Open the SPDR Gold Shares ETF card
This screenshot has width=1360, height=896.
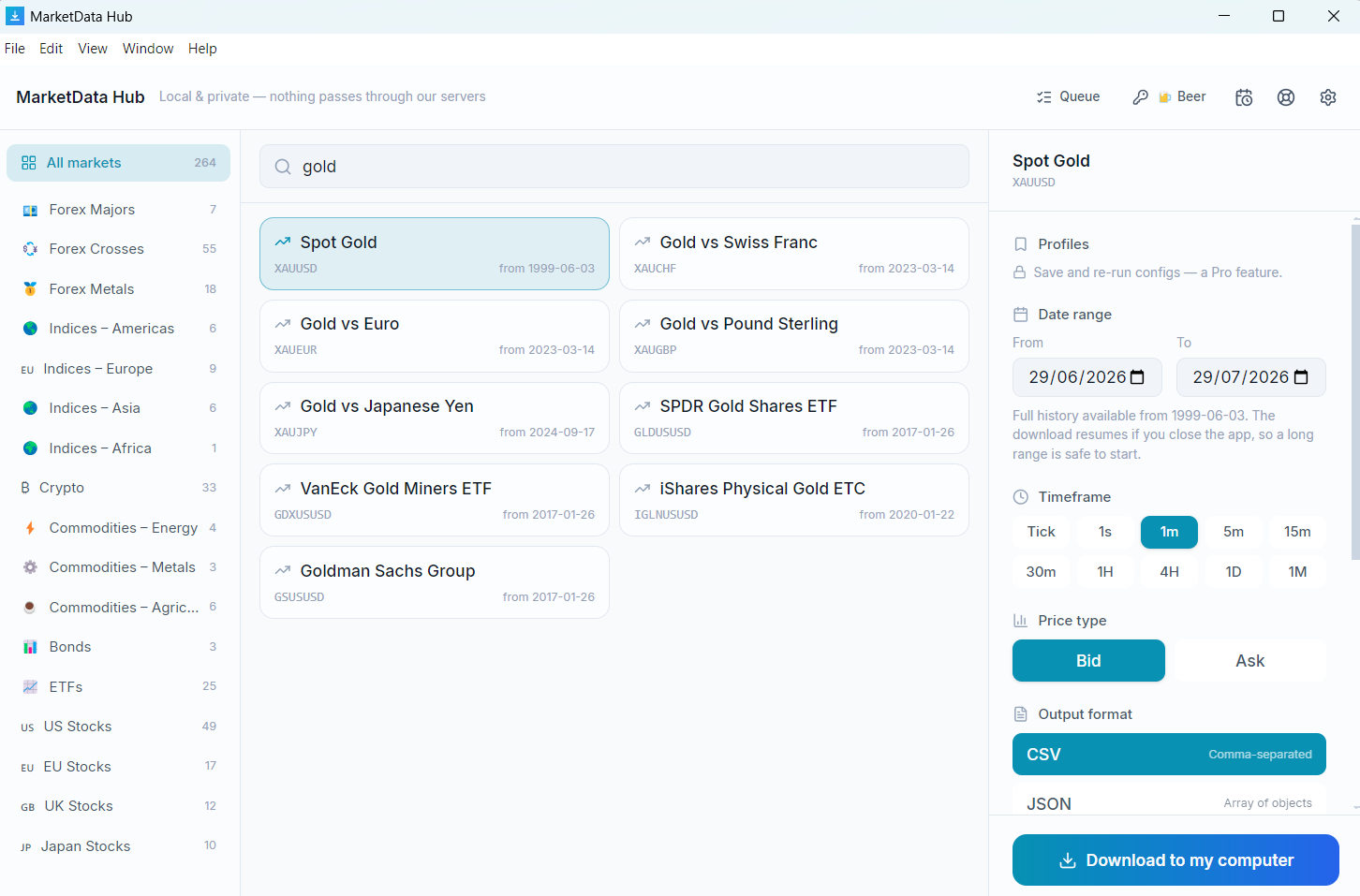[x=794, y=419]
